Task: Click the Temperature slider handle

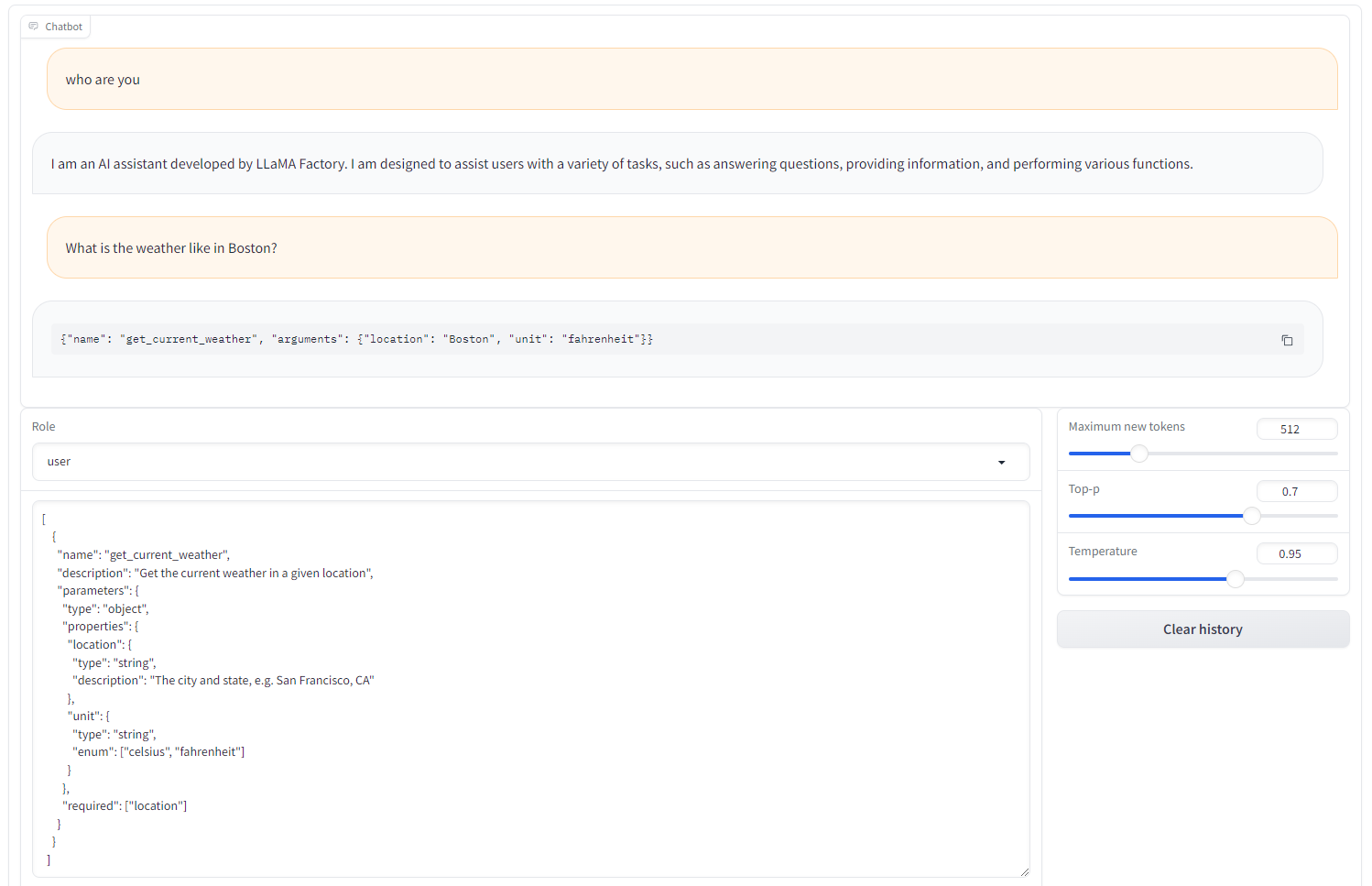Action: (1235, 579)
